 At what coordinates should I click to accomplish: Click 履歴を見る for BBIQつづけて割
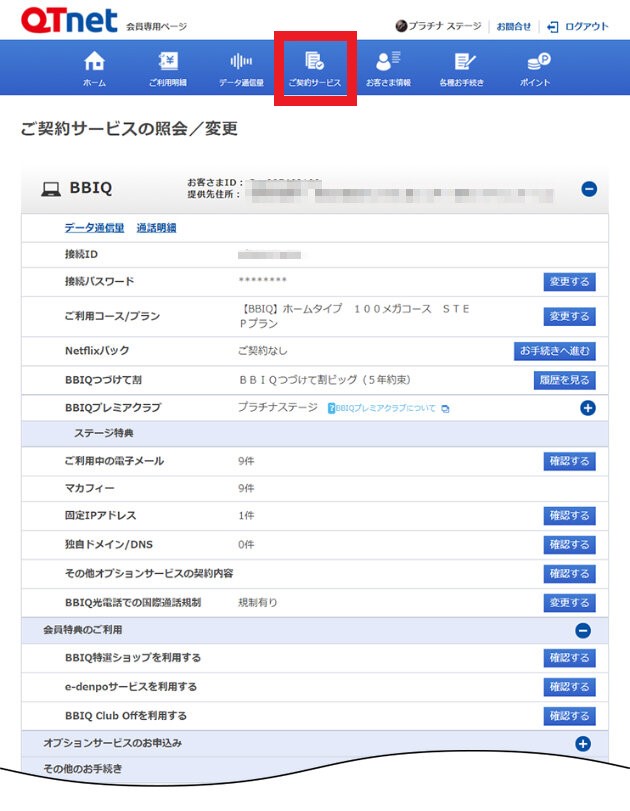click(564, 380)
